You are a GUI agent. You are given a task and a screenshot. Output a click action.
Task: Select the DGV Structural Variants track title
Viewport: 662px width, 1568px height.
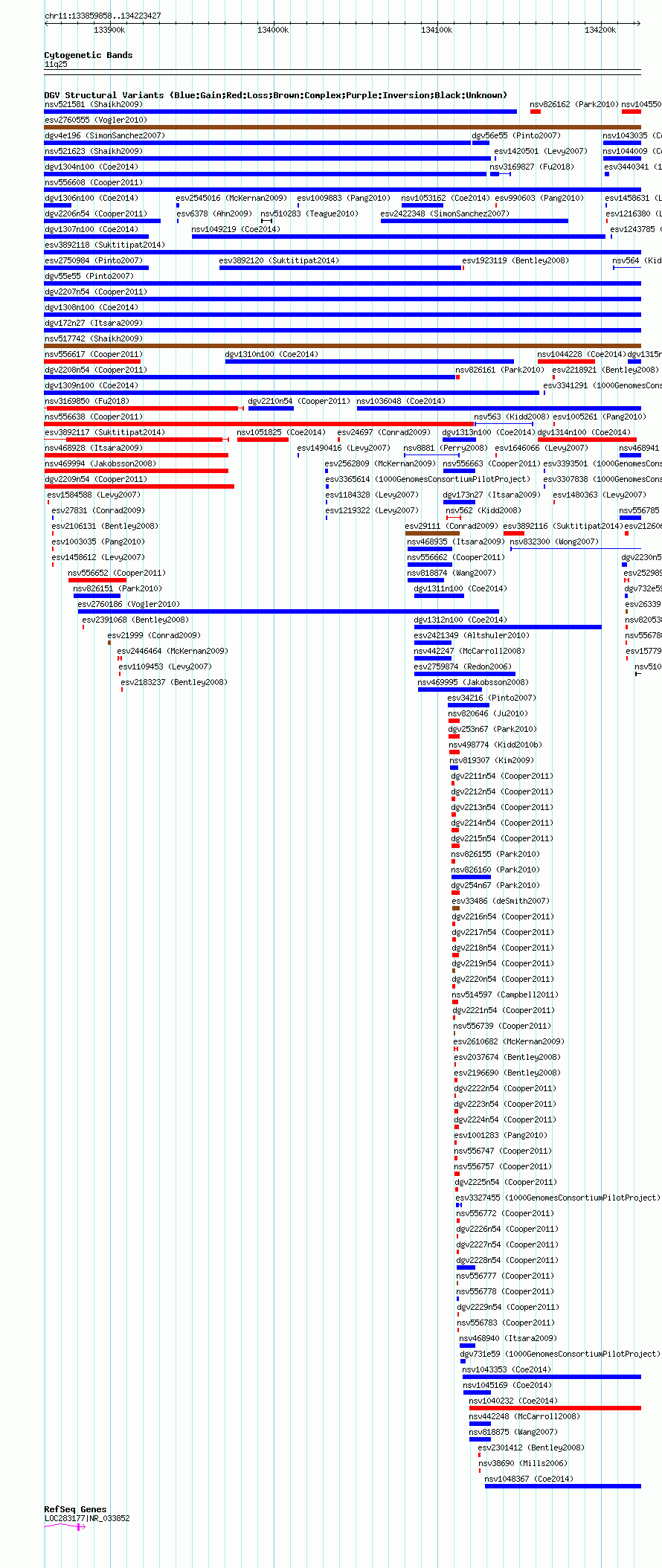point(276,95)
